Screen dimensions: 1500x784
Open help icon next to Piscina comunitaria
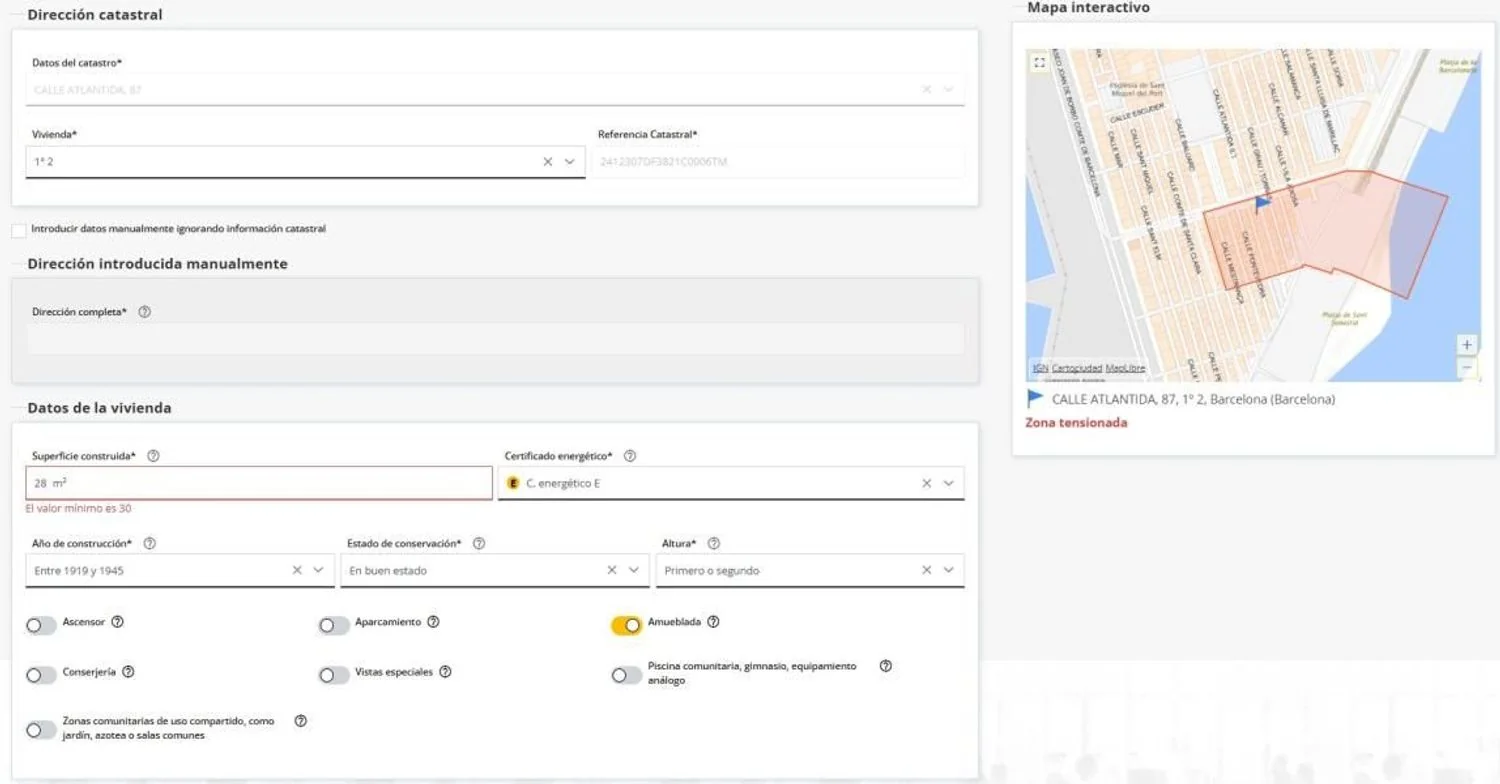point(885,666)
